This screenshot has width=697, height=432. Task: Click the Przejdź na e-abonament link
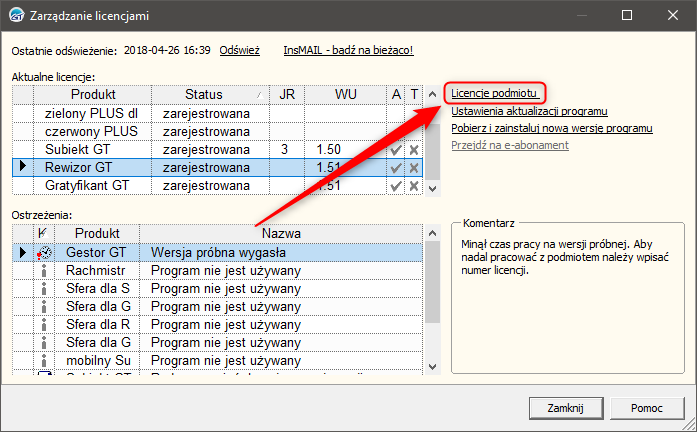pyautogui.click(x=510, y=145)
